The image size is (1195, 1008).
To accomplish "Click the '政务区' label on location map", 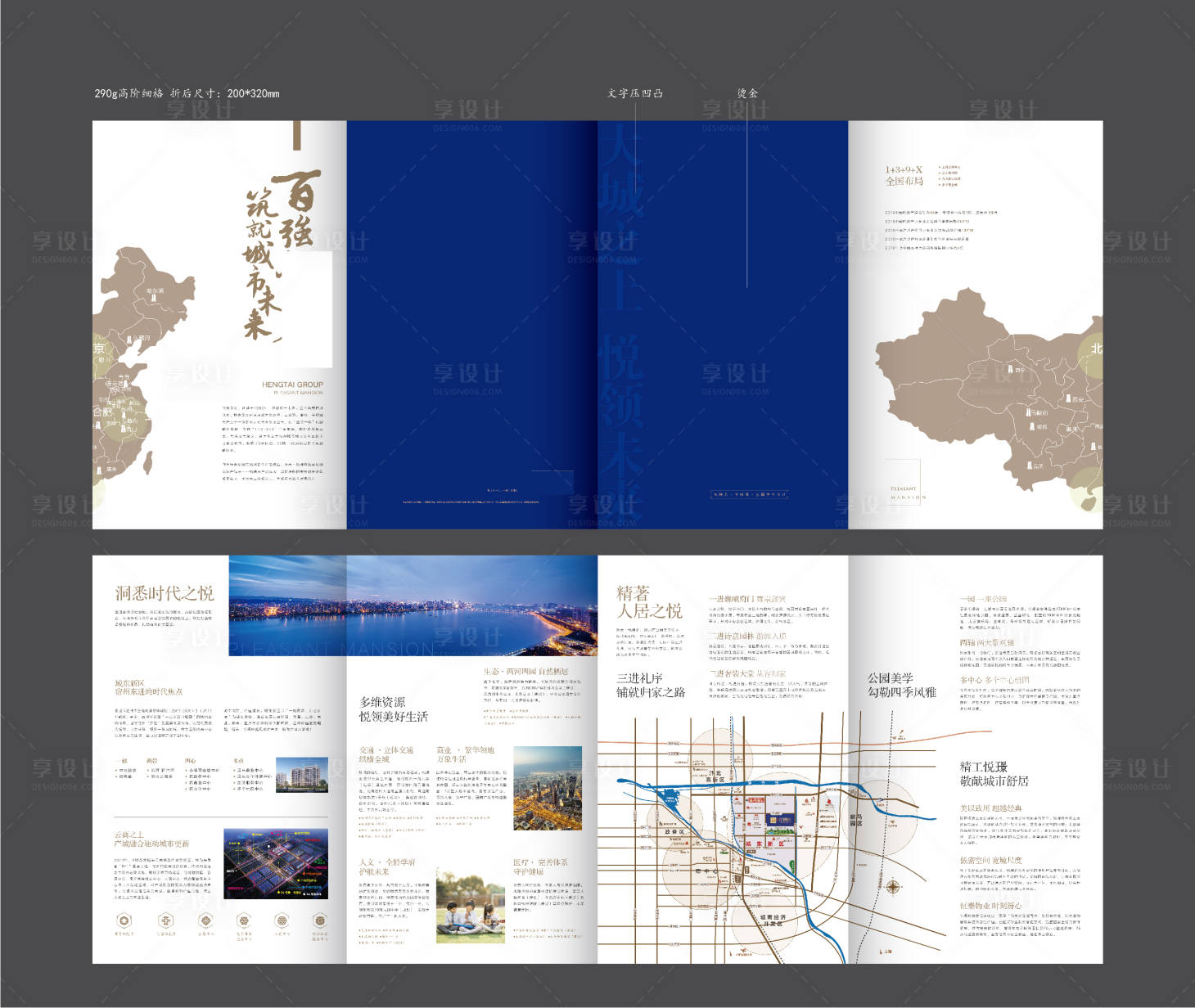I will click(x=674, y=831).
